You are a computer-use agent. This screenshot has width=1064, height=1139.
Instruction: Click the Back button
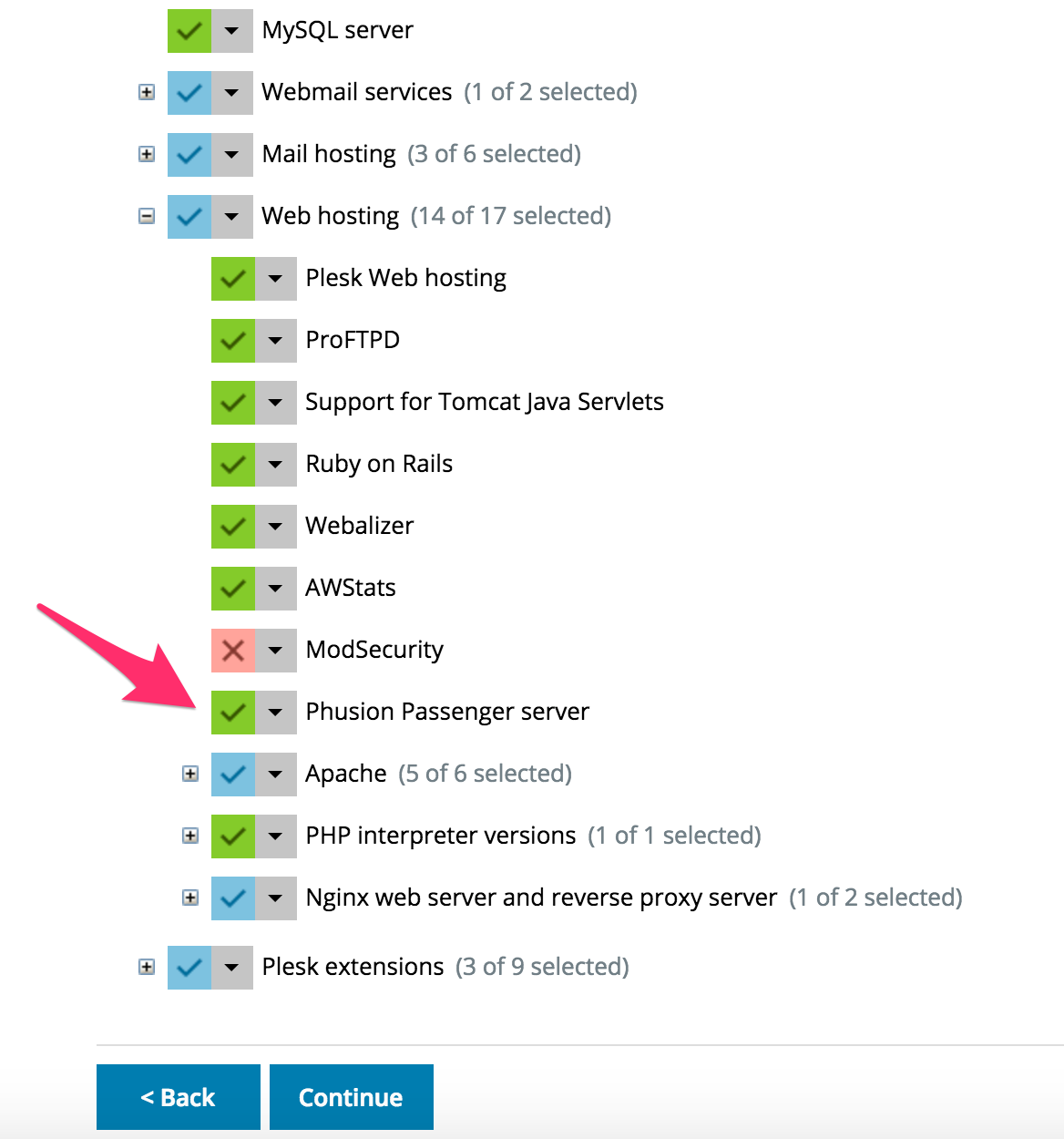coord(178,1097)
